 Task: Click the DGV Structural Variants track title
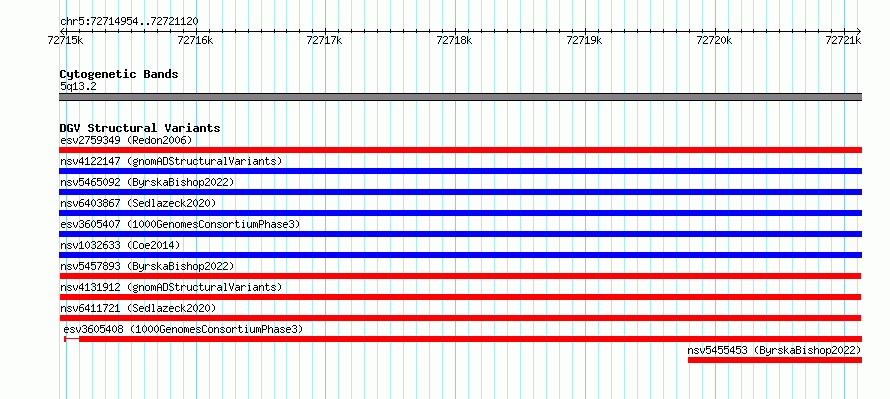click(140, 128)
